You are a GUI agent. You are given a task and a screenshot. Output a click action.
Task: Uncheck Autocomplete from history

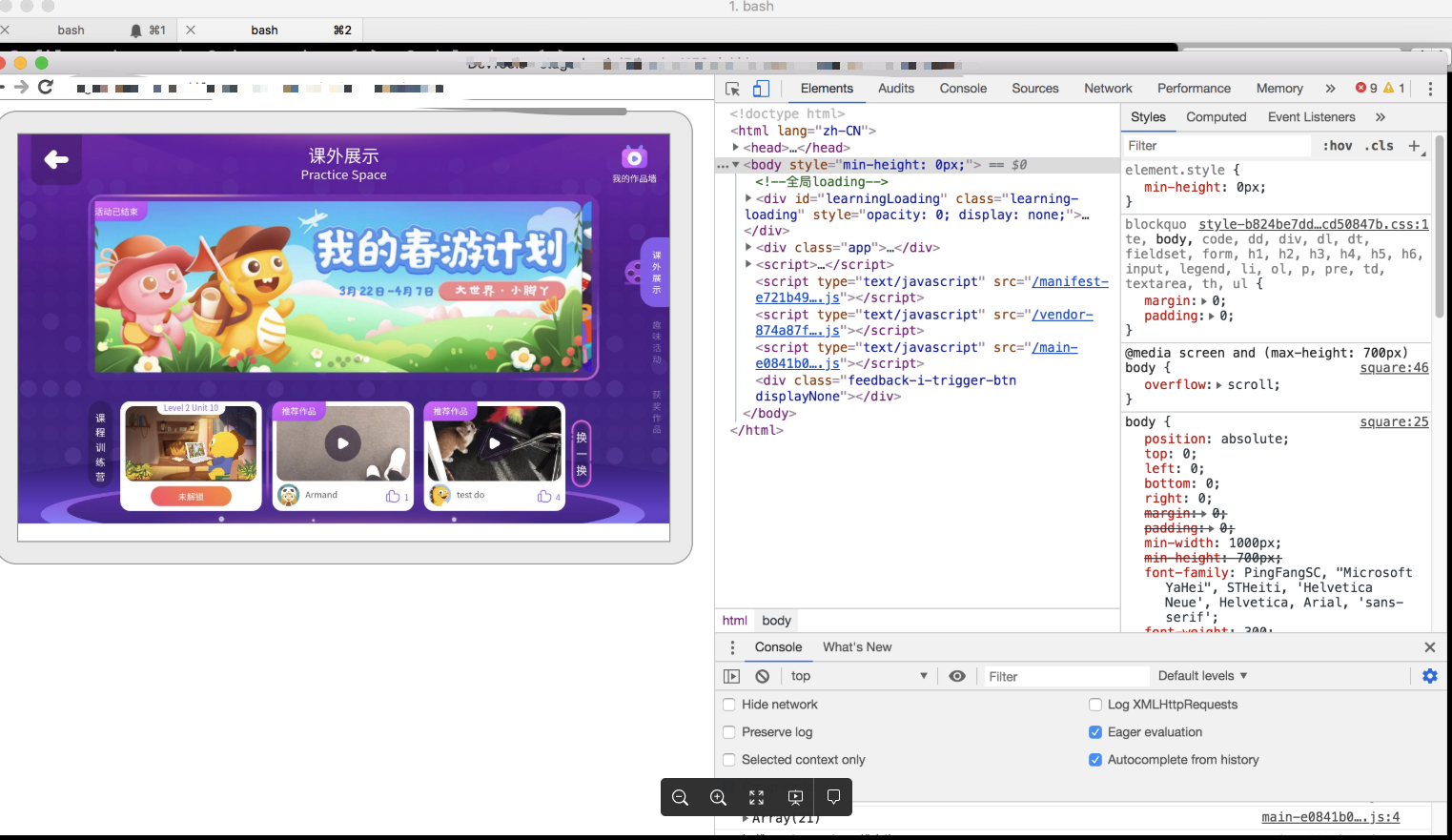click(x=1095, y=760)
